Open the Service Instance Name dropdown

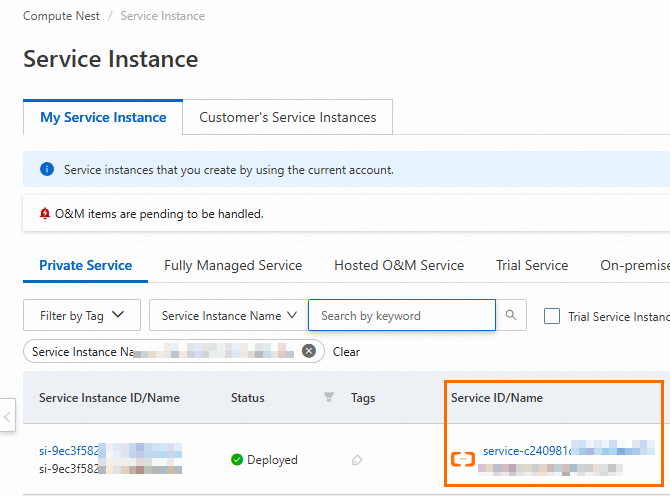[229, 316]
